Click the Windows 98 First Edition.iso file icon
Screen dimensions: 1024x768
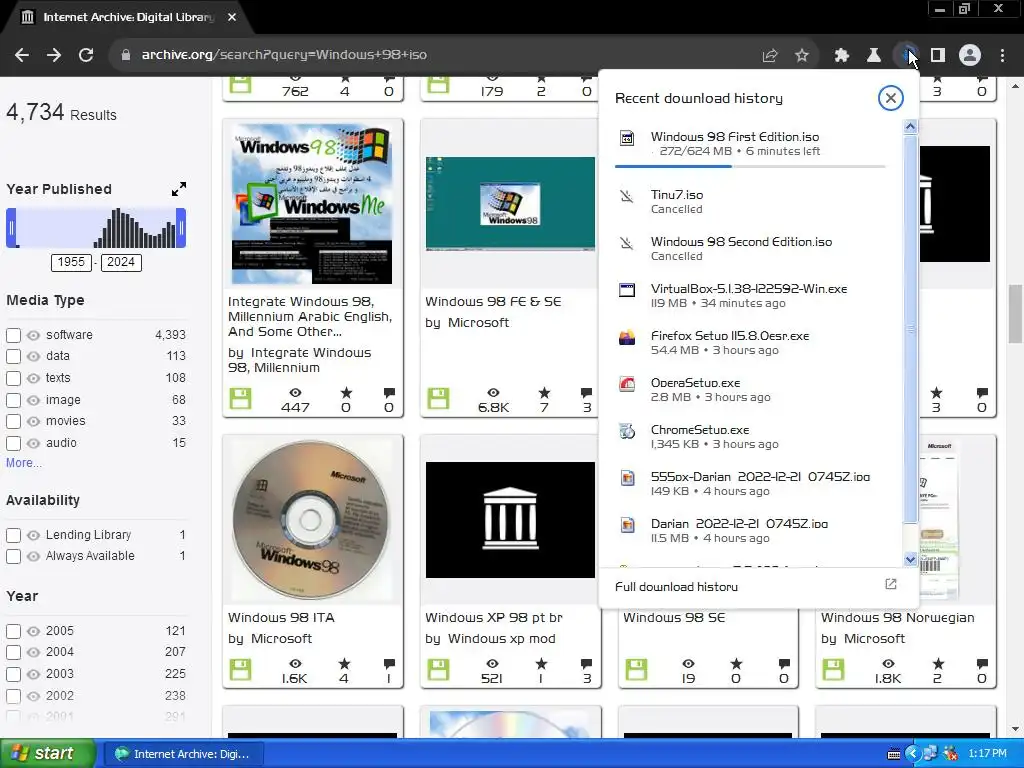pos(627,138)
